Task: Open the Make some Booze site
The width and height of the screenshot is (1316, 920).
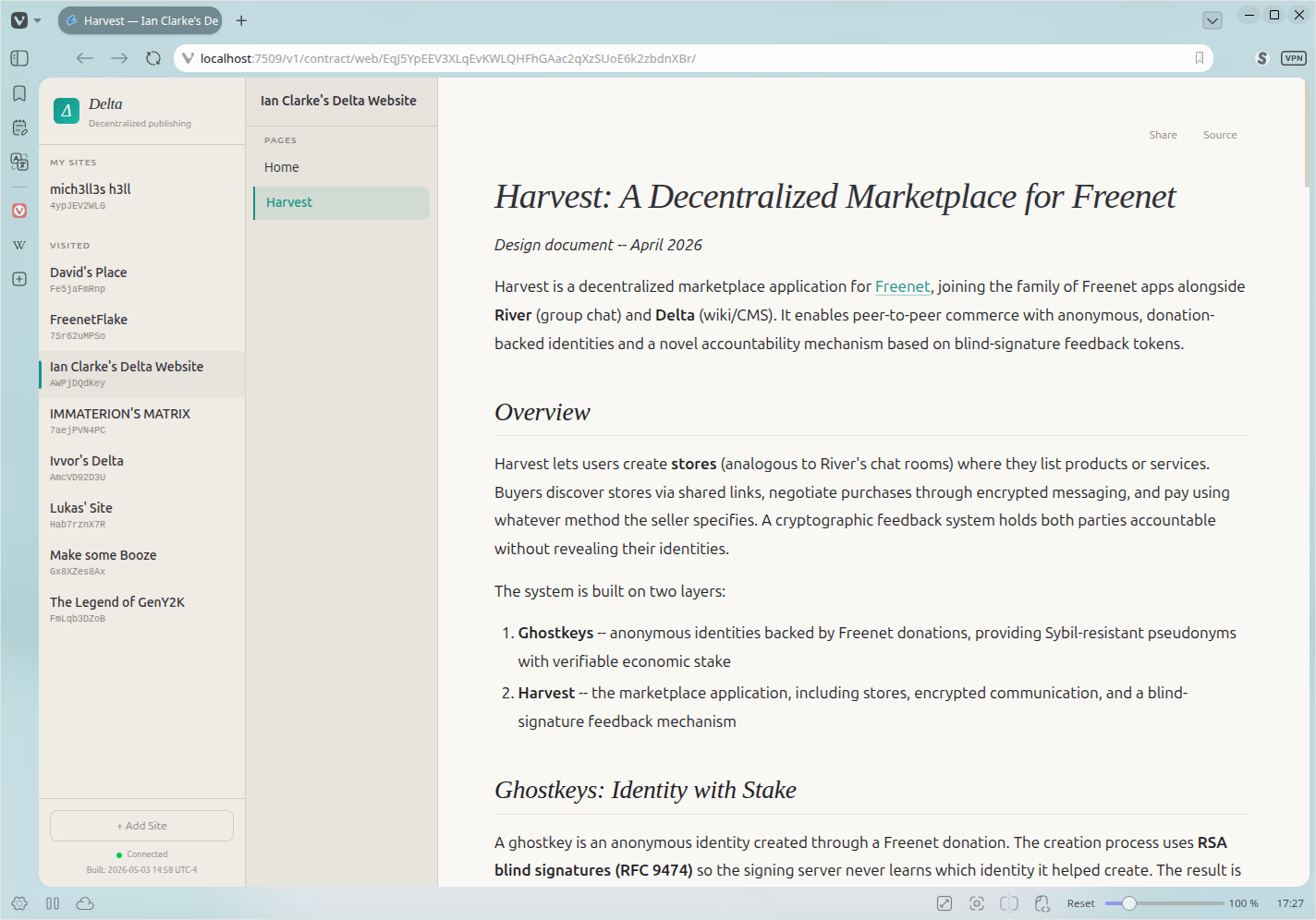Action: pyautogui.click(x=142, y=563)
